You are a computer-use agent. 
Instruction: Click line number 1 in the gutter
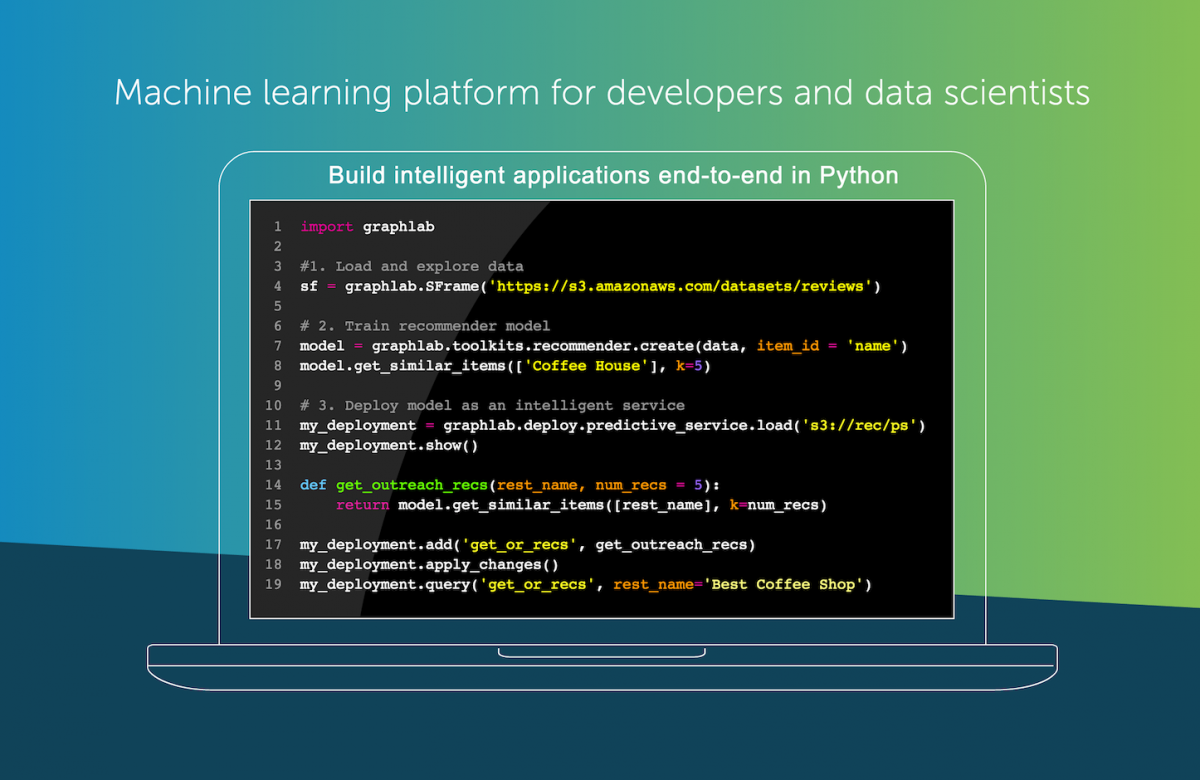277,227
